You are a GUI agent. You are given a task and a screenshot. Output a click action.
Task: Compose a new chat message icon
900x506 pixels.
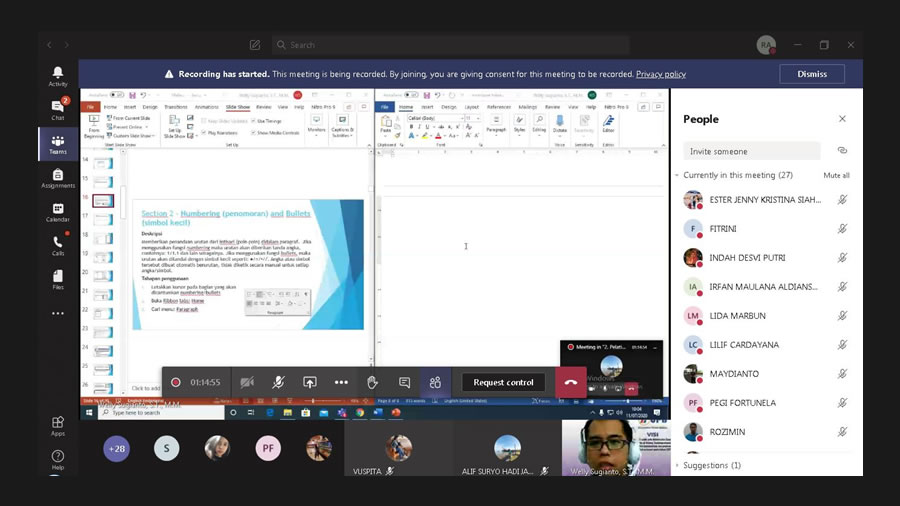[x=255, y=45]
